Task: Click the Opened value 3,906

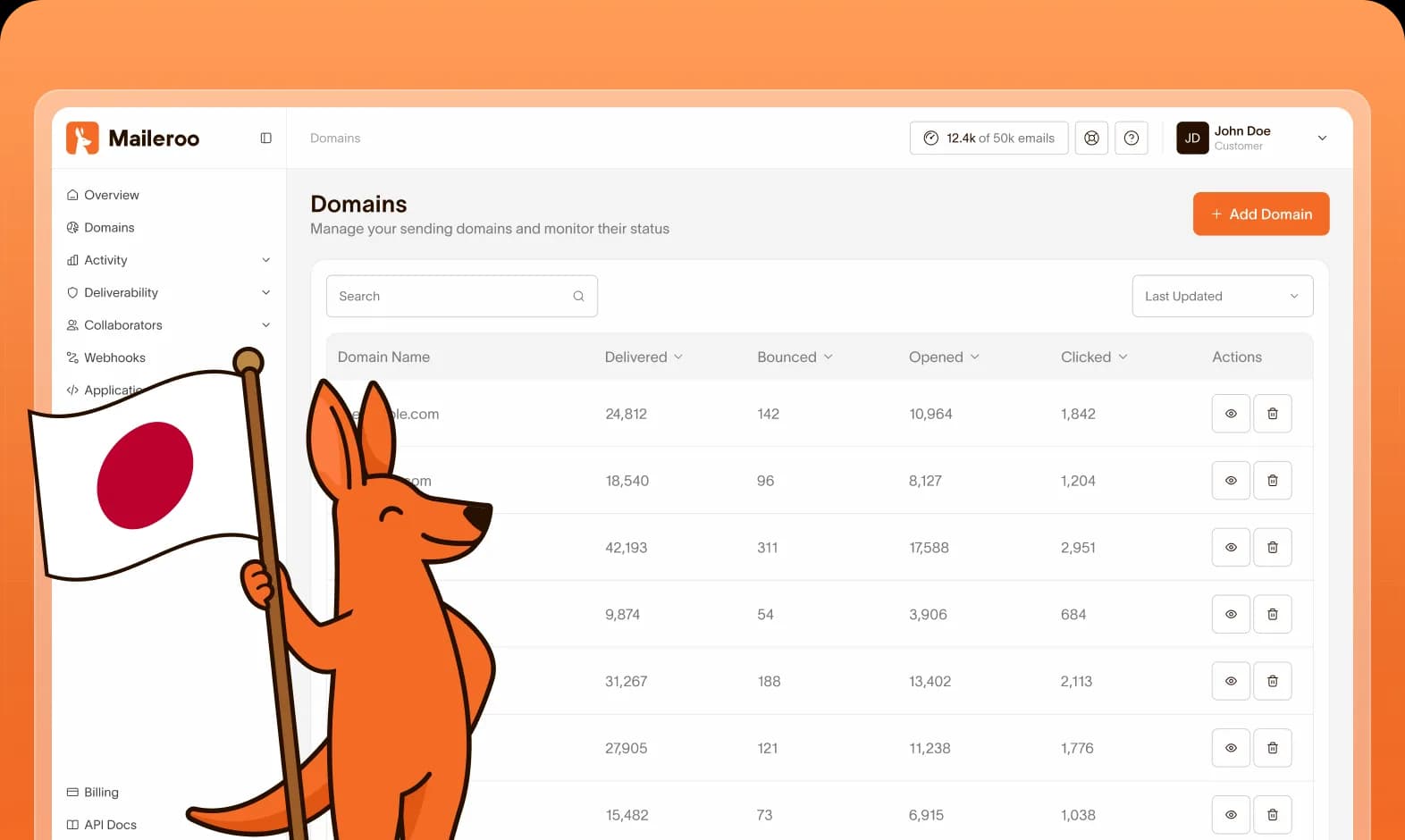Action: click(x=928, y=615)
